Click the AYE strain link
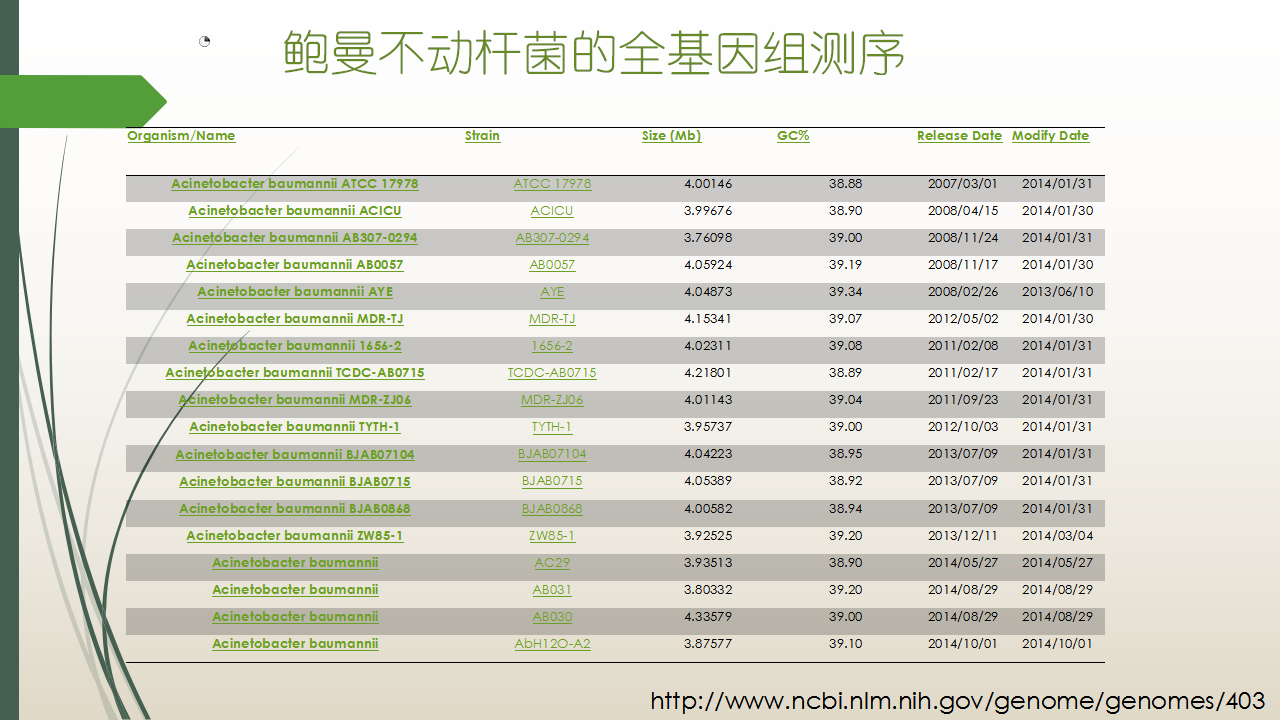This screenshot has width=1280, height=720. coord(552,292)
